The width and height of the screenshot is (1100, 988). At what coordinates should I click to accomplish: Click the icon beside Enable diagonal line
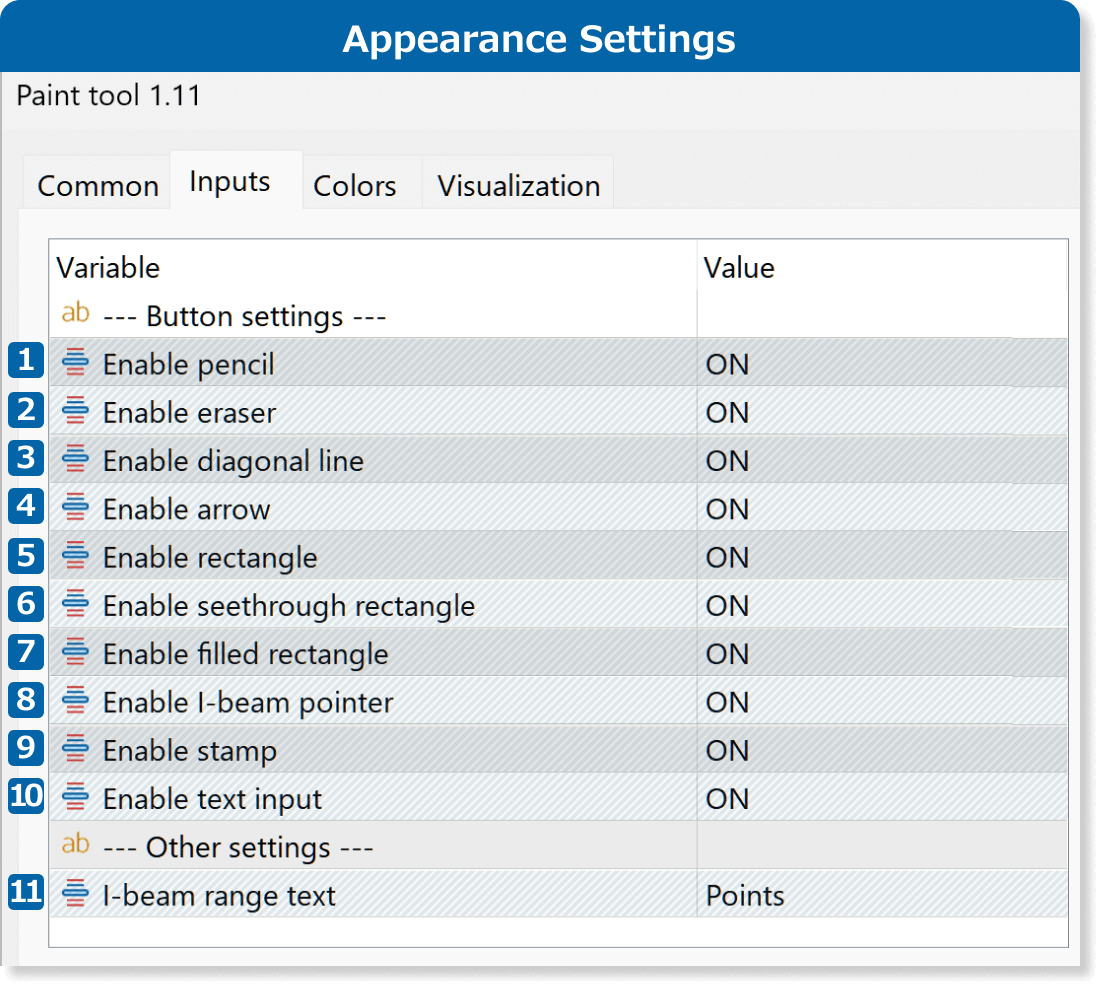(x=76, y=459)
